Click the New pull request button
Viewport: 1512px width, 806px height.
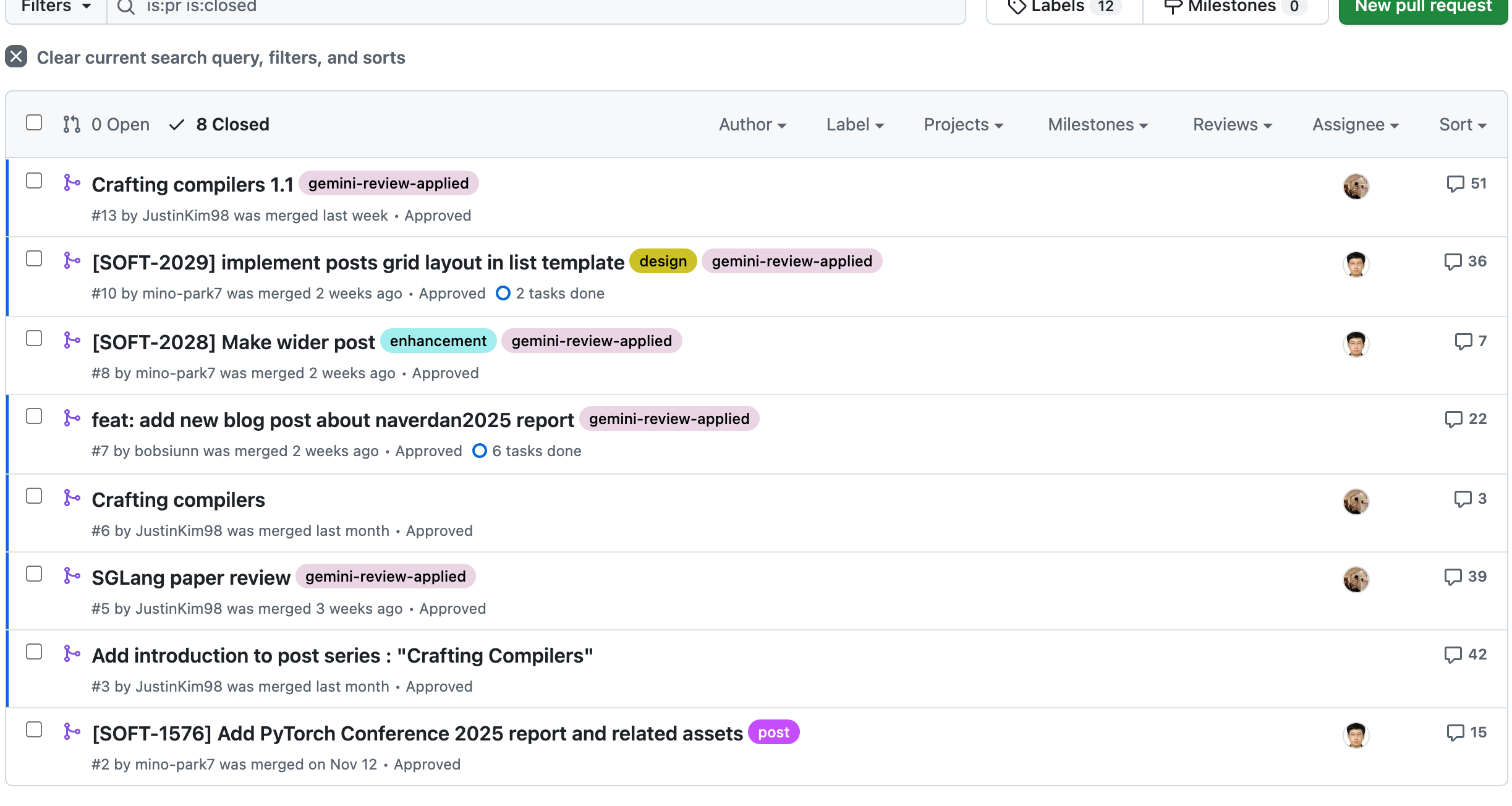pyautogui.click(x=1422, y=7)
